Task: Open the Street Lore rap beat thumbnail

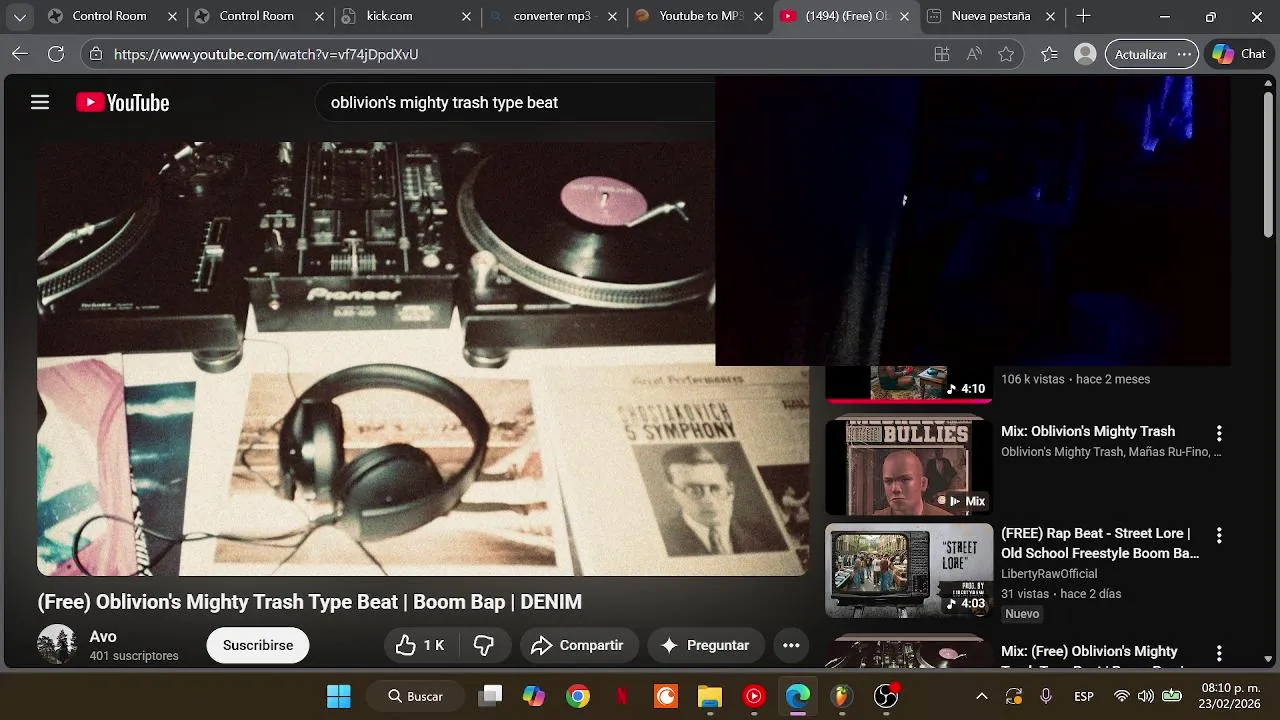Action: coord(909,570)
